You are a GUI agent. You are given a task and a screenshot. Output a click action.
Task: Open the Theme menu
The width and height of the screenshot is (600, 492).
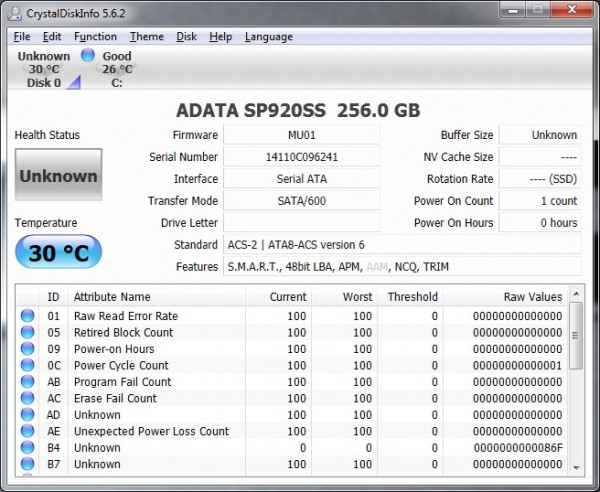[147, 37]
